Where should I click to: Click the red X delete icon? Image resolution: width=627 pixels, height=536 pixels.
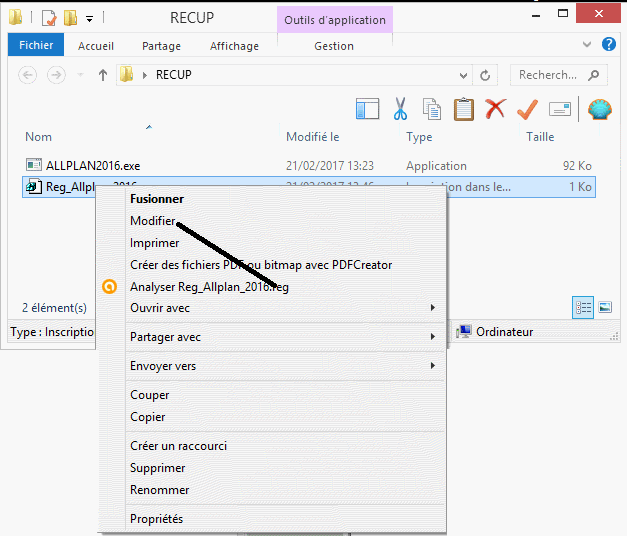click(495, 108)
